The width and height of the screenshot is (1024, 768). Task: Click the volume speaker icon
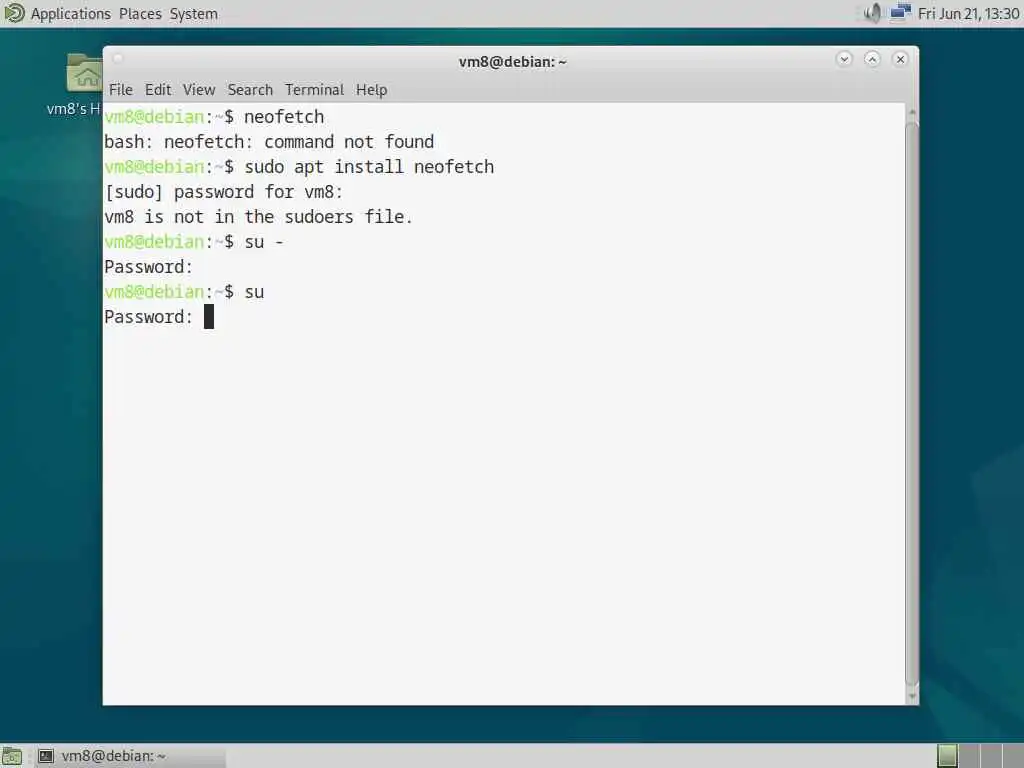(872, 13)
